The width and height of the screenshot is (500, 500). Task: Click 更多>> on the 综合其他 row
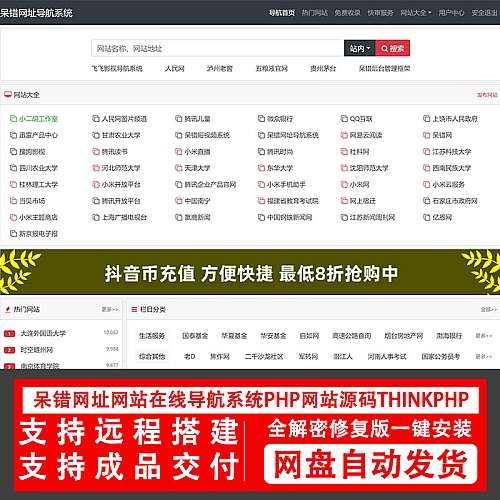(x=484, y=357)
